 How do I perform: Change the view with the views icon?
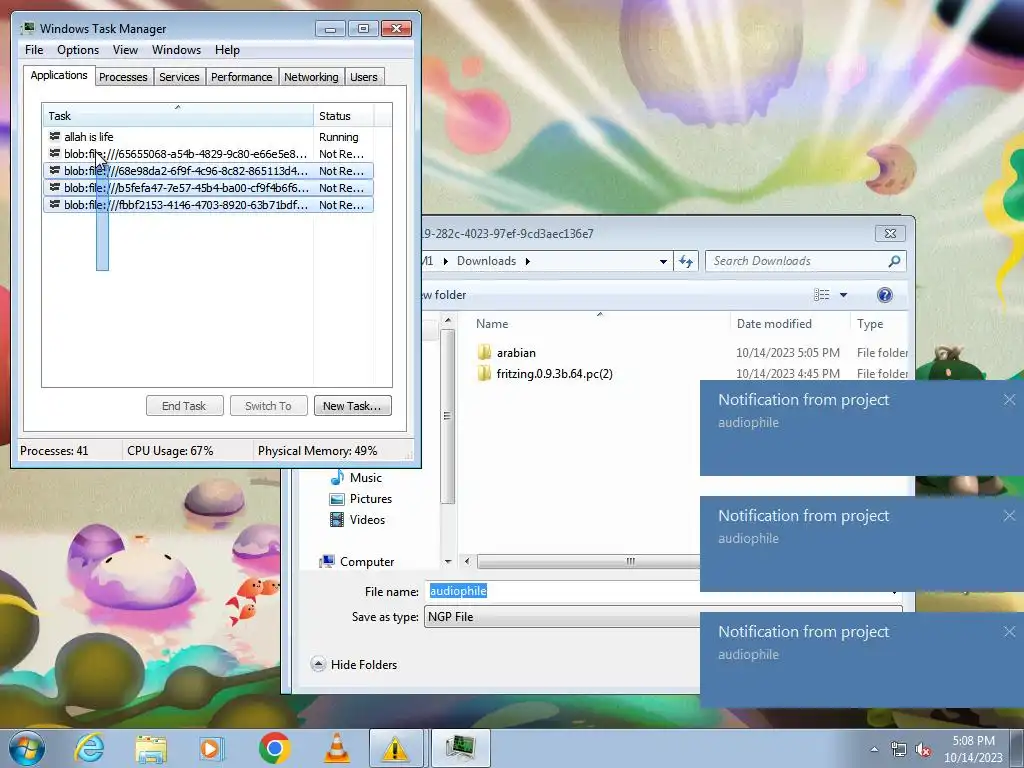pos(822,295)
